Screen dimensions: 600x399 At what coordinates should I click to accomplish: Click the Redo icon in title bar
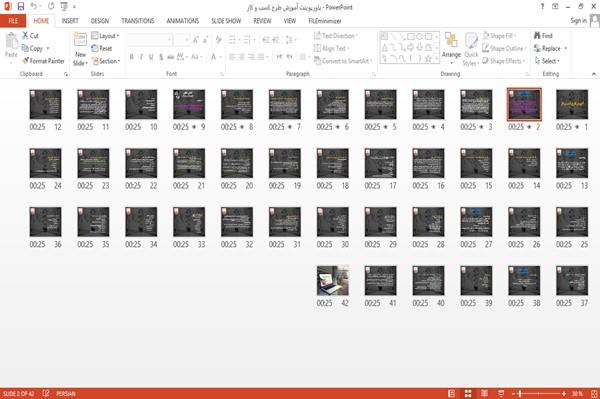[51, 7]
